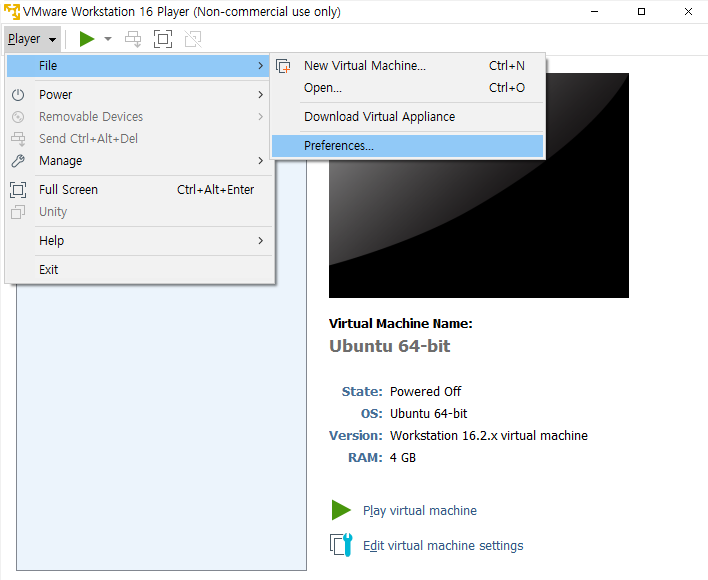Expand the Manage submenu arrow
The image size is (708, 580).
(x=261, y=161)
